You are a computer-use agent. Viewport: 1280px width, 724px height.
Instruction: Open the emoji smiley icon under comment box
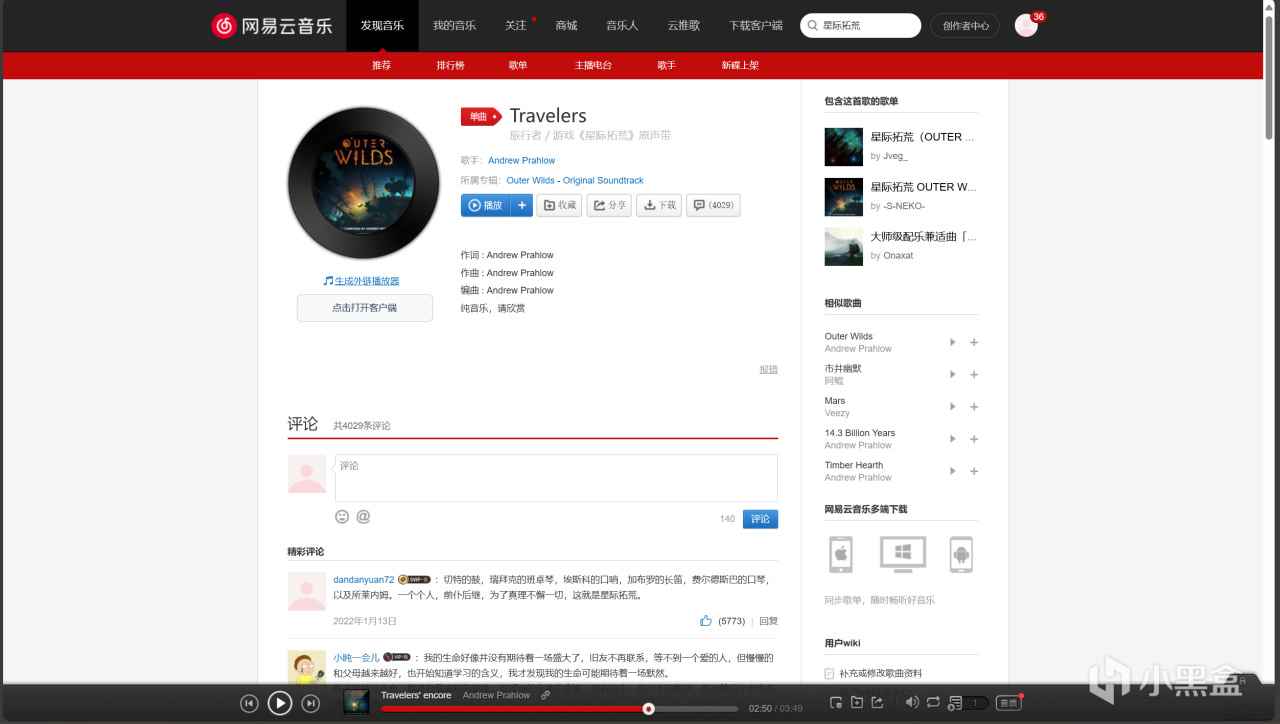(342, 517)
